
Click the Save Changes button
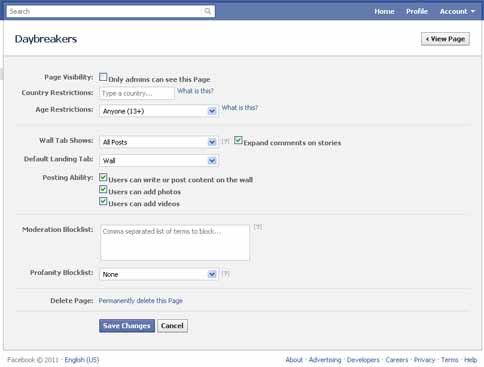coord(127,326)
